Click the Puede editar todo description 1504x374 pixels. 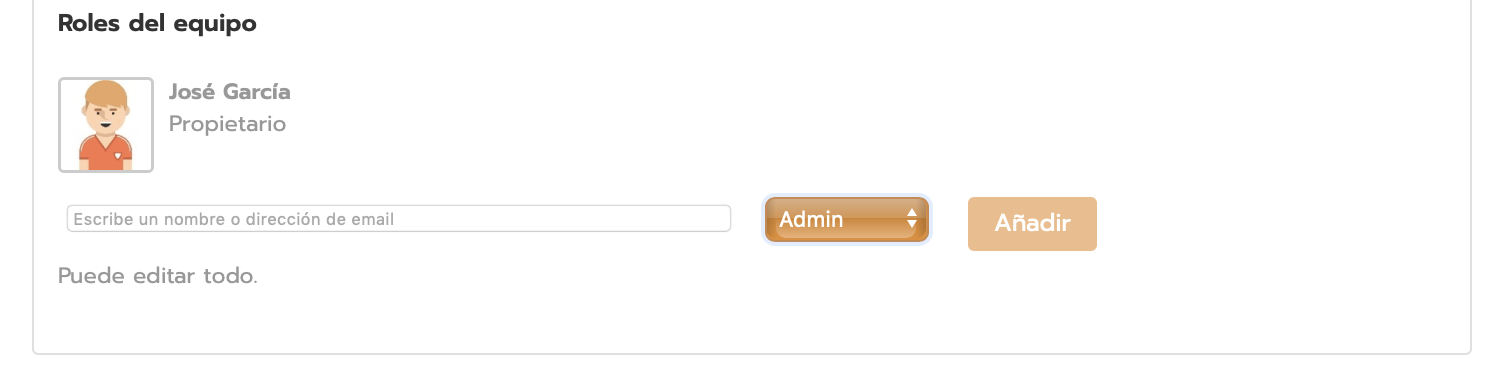pyautogui.click(x=158, y=276)
